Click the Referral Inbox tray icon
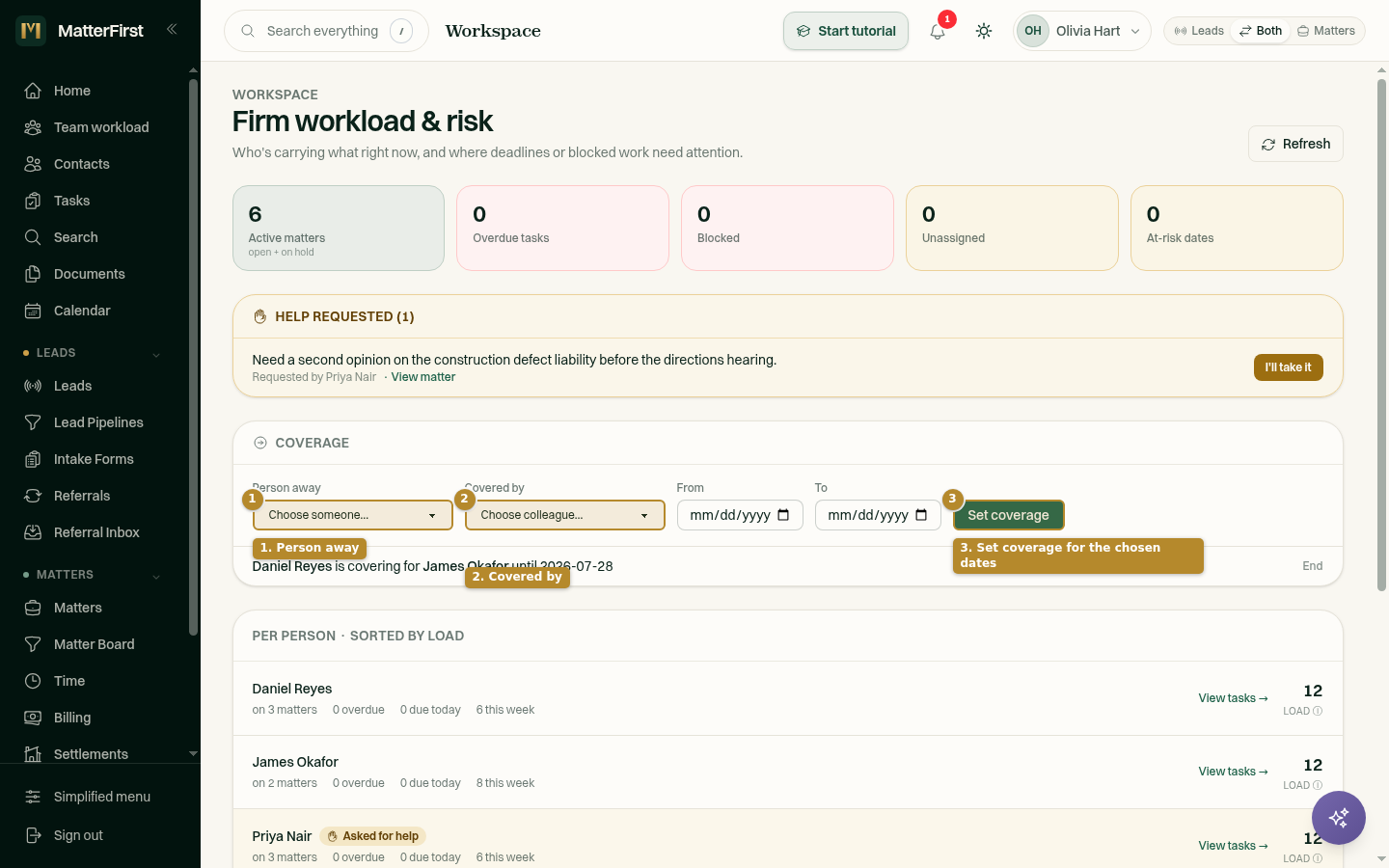Screen dimensions: 1389x868 tap(33, 532)
